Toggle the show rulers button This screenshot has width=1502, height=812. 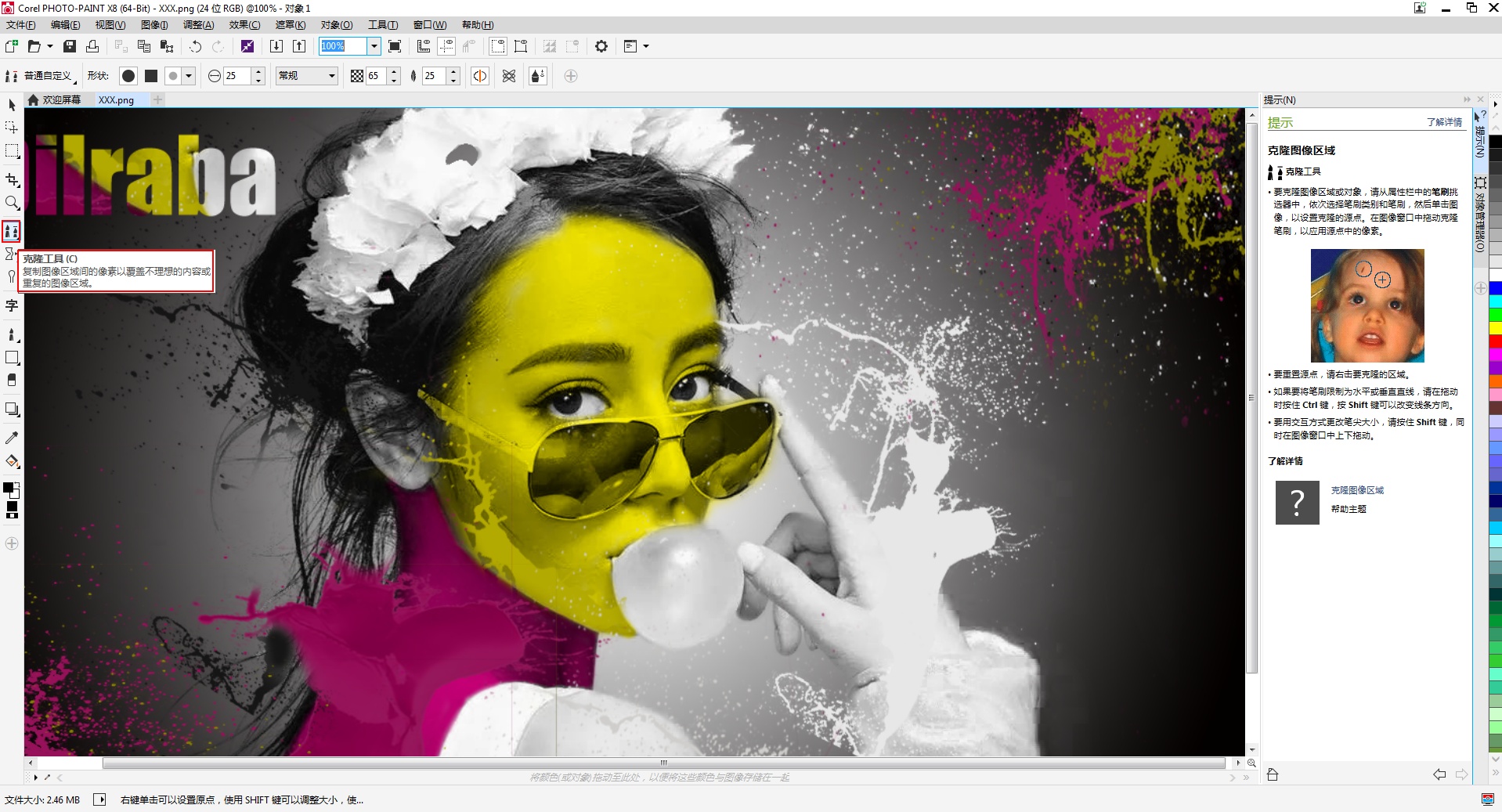pyautogui.click(x=424, y=46)
